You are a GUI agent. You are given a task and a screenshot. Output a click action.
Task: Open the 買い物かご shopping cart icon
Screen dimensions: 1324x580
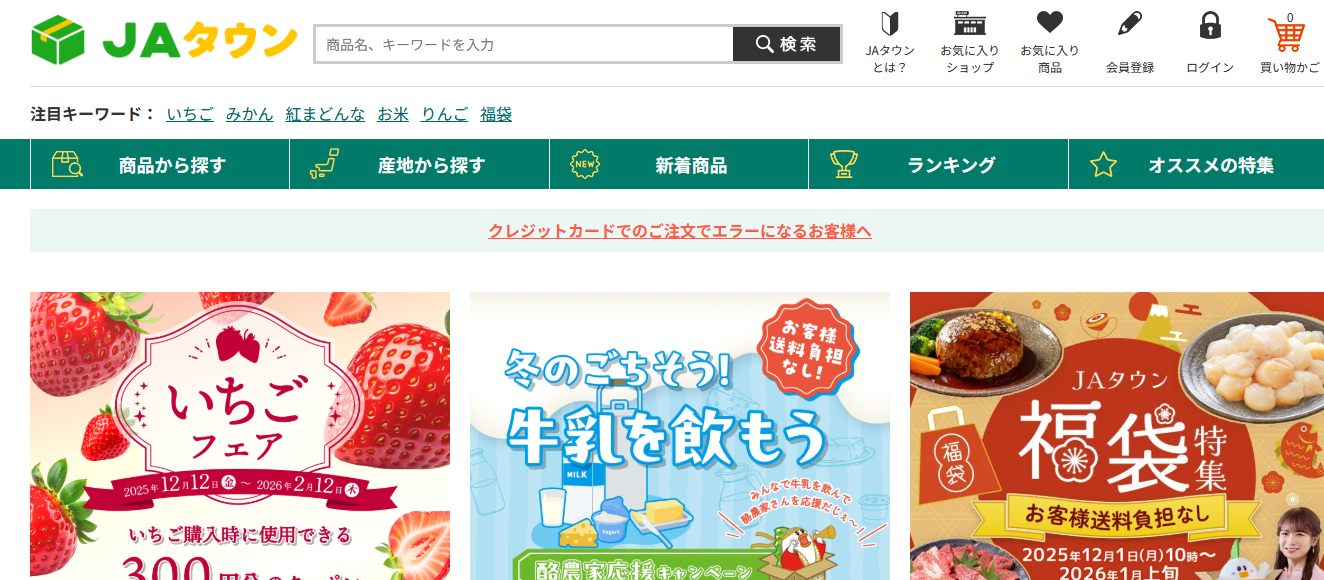1289,43
